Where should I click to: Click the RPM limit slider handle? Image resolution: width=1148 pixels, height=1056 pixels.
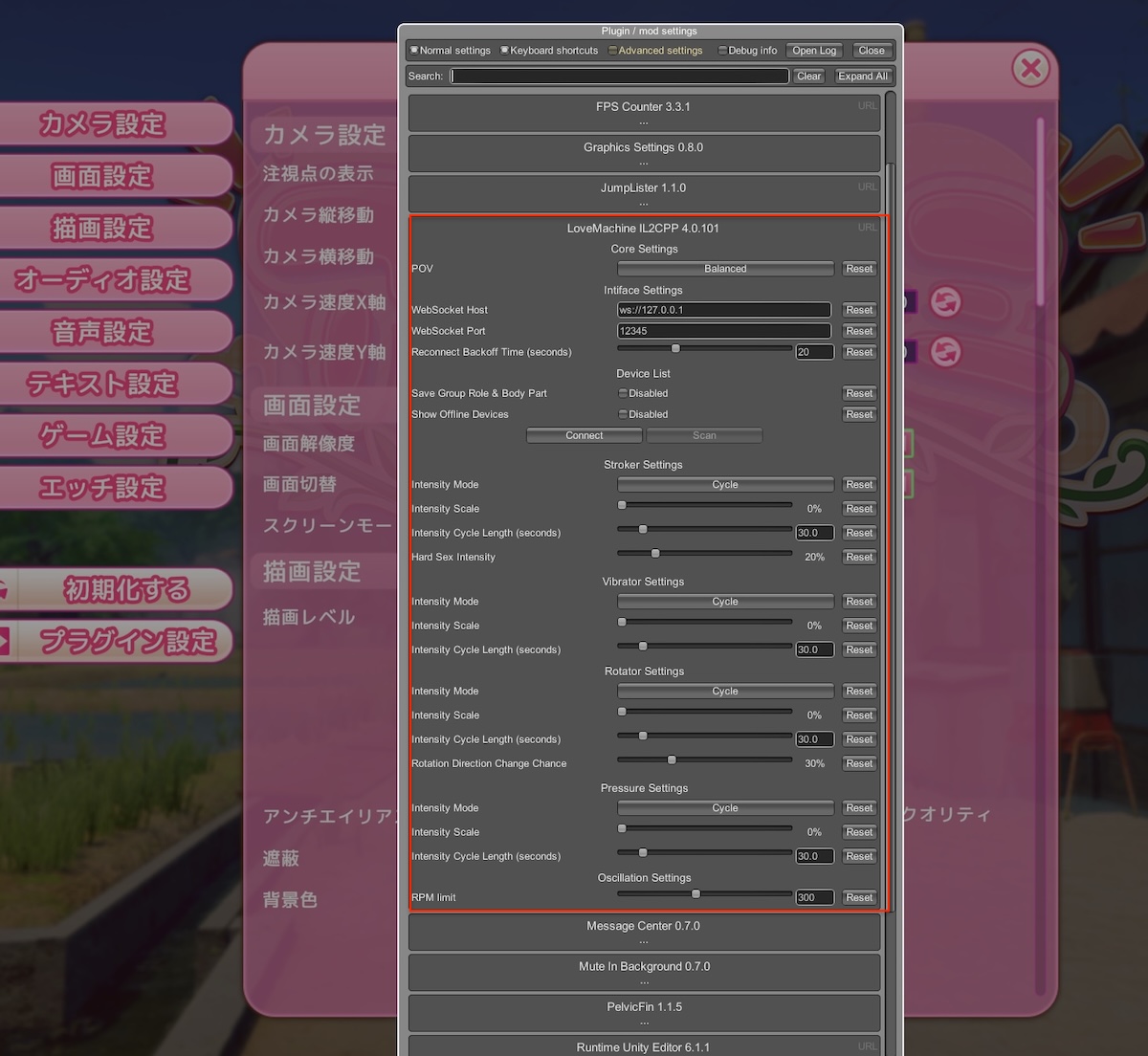click(695, 894)
